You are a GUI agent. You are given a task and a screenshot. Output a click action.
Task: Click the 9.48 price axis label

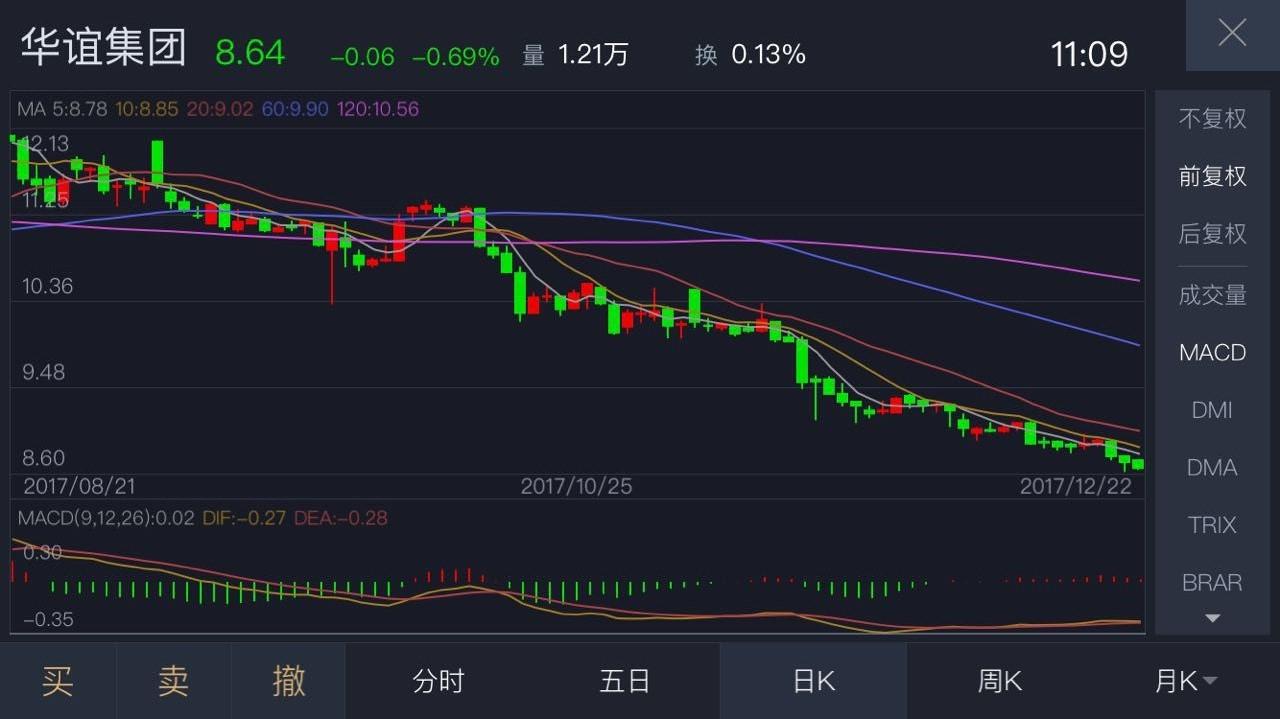pos(43,372)
